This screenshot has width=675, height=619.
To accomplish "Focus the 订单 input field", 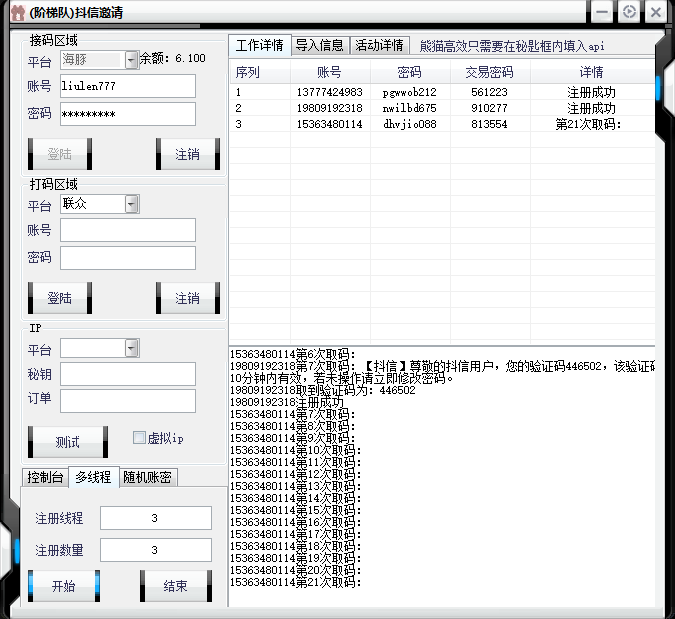I will pos(128,401).
